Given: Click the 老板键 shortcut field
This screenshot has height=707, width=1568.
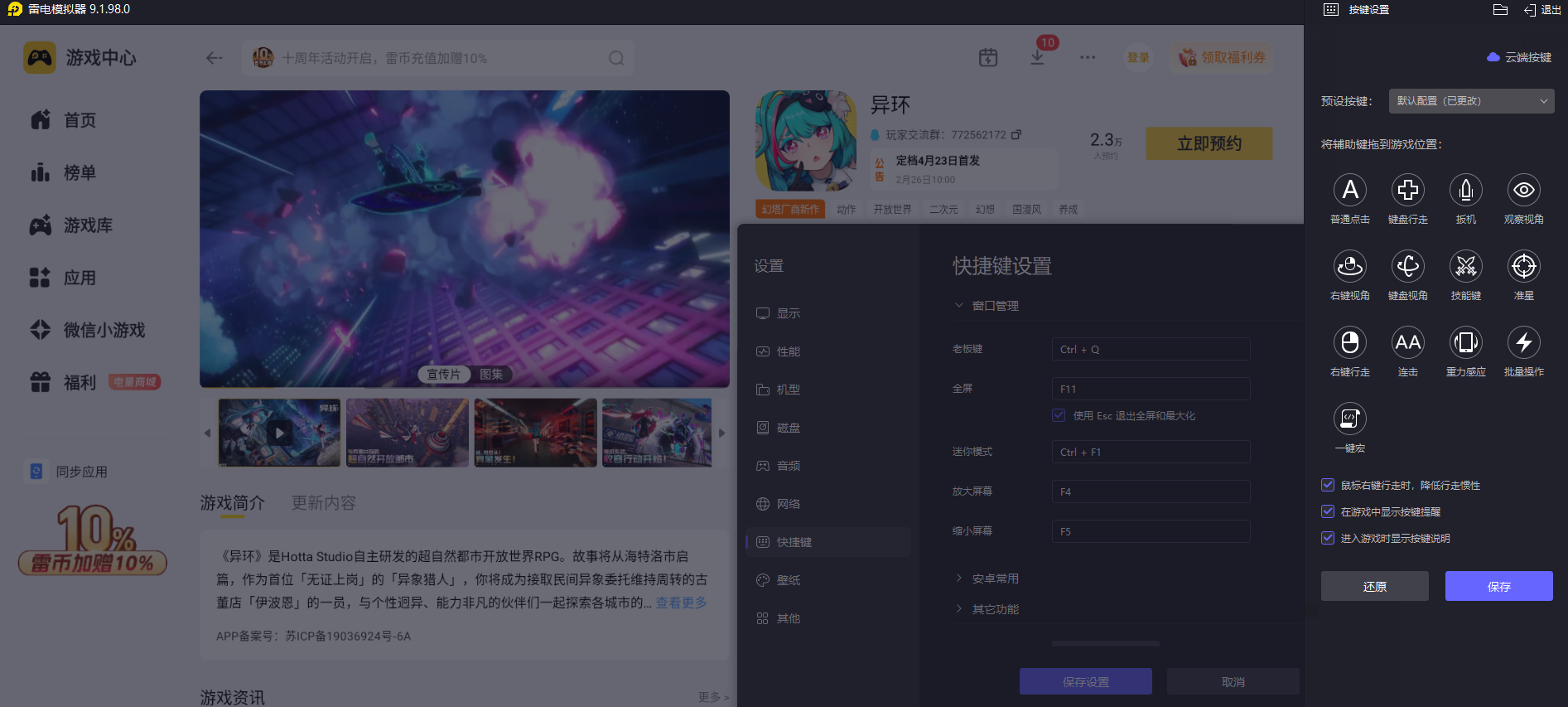Looking at the screenshot, I should pyautogui.click(x=1151, y=349).
